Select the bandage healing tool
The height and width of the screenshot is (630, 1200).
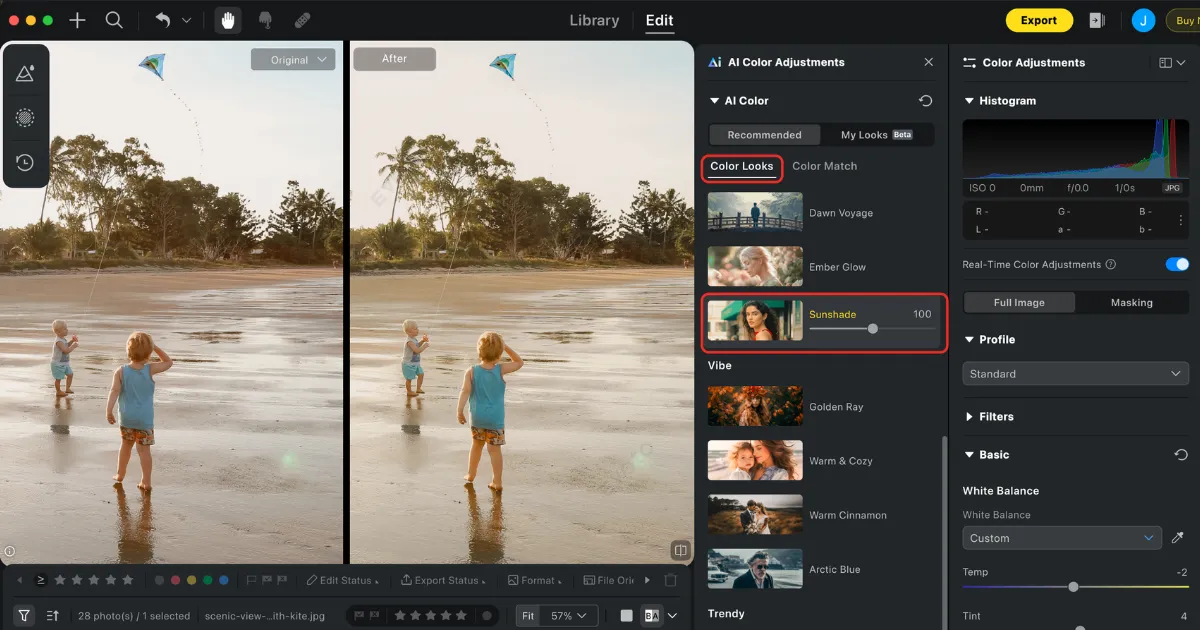coord(302,20)
